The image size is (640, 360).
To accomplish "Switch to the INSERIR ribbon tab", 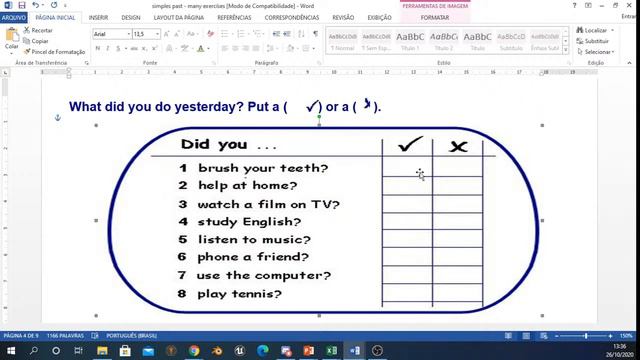I will tap(98, 18).
